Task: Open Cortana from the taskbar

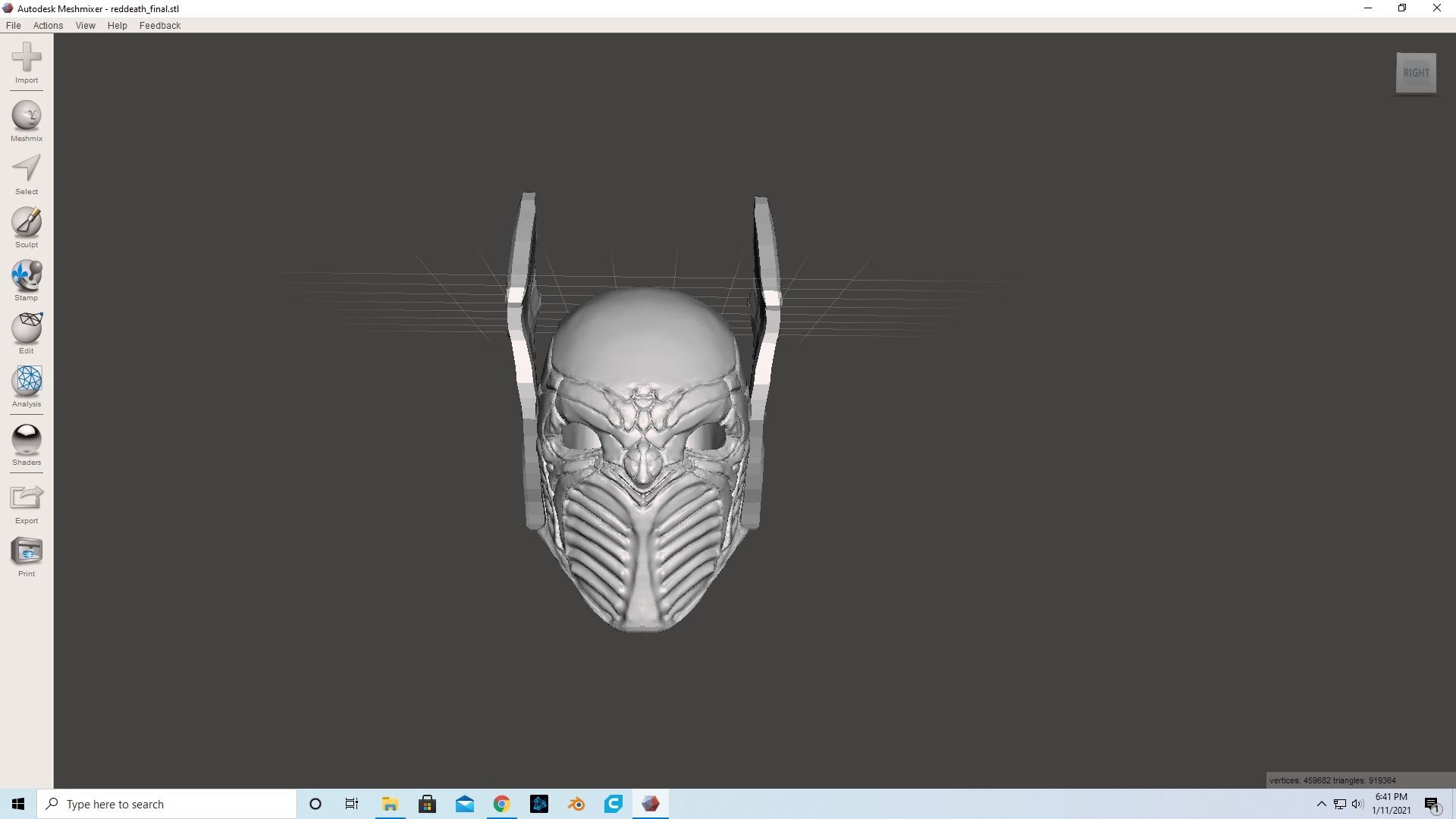Action: pos(315,804)
